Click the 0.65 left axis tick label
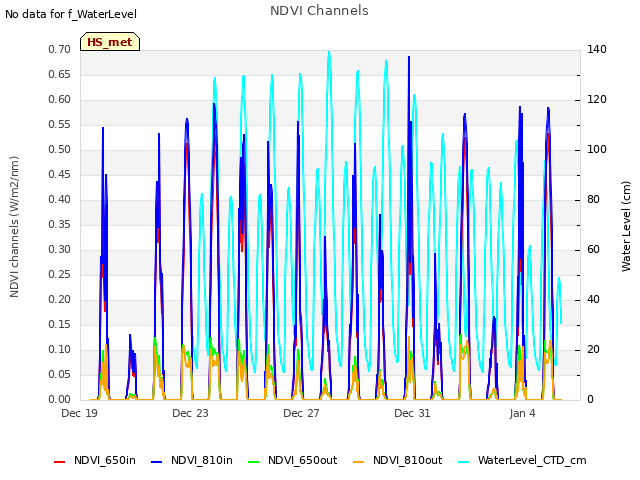The image size is (640, 480). coord(59,75)
